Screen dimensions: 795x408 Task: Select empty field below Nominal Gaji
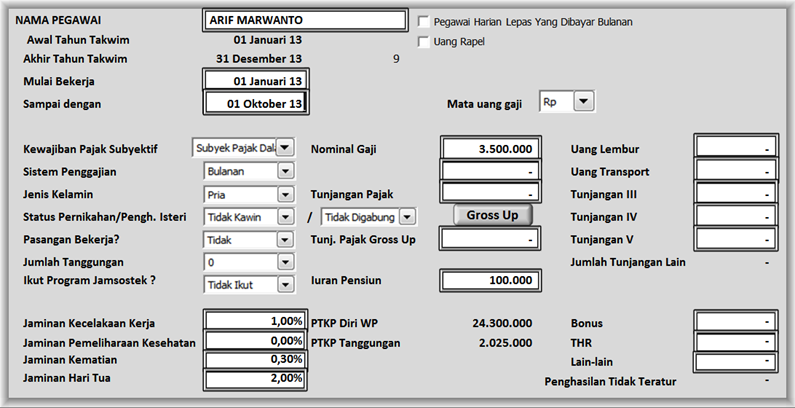pos(490,171)
